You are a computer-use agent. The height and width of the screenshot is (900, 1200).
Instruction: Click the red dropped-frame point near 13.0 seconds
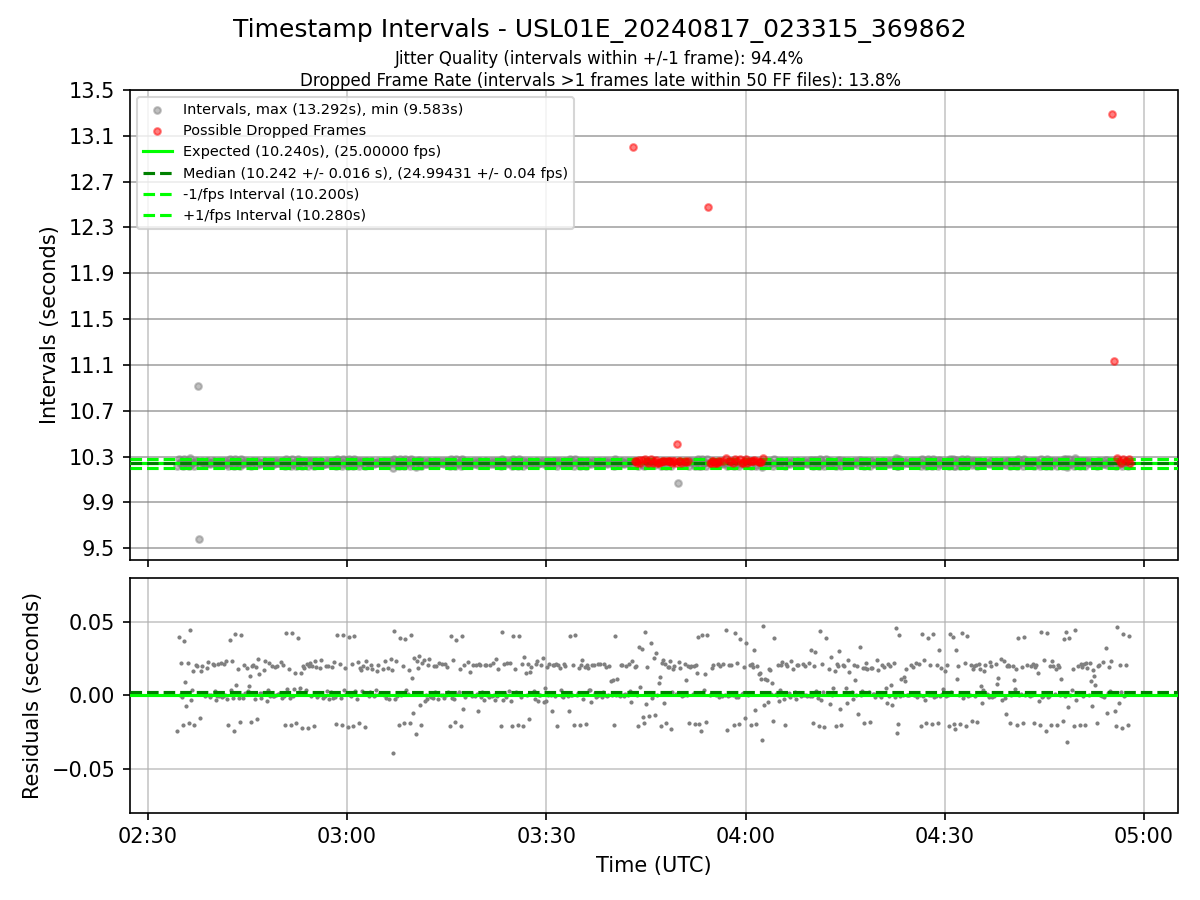pos(633,147)
